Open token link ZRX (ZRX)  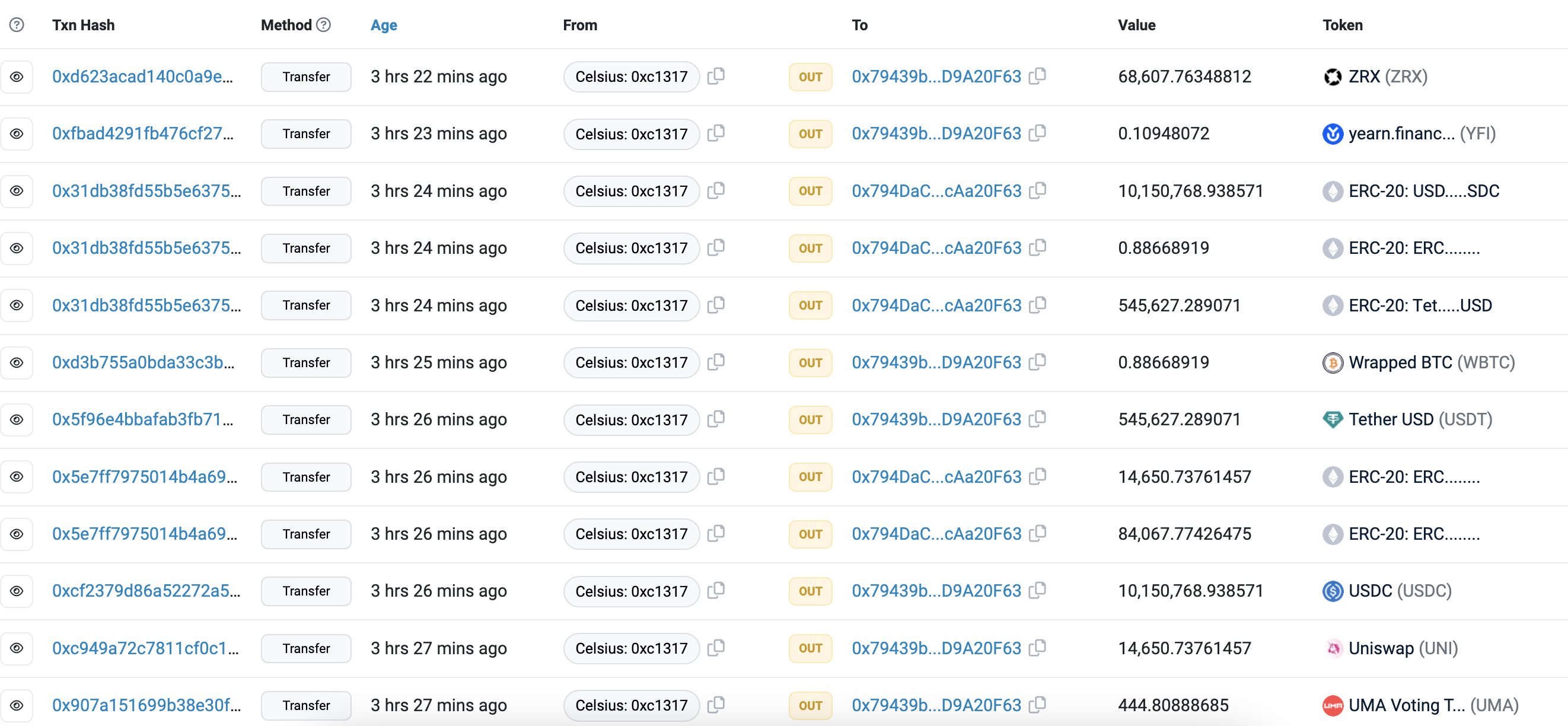pyautogui.click(x=1388, y=77)
